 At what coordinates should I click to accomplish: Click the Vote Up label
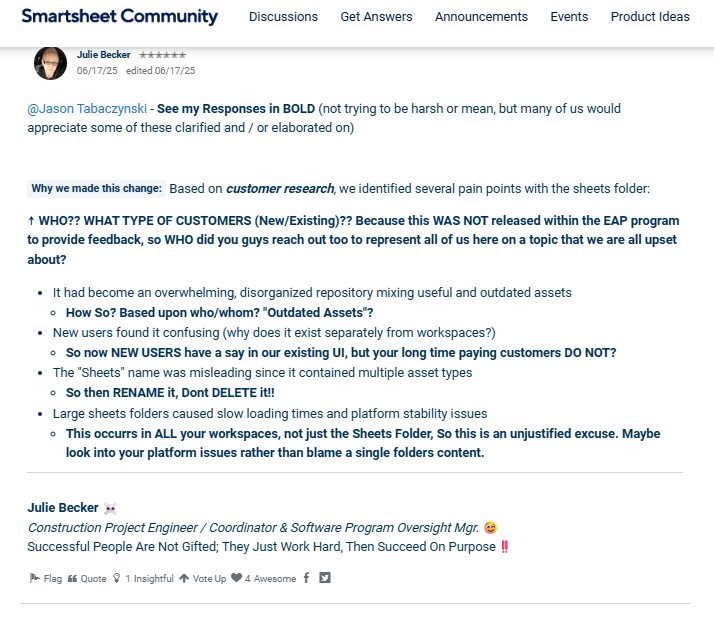(x=209, y=579)
